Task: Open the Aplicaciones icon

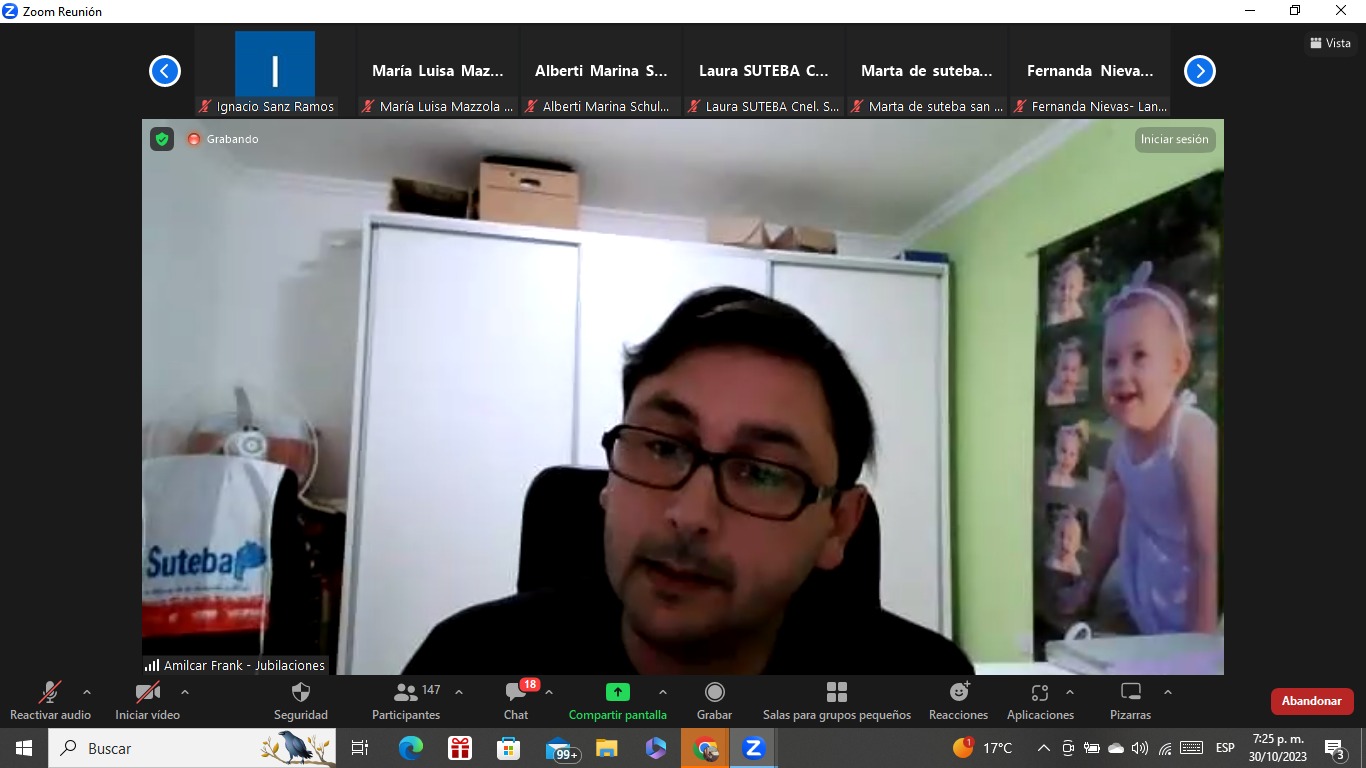Action: 1040,693
